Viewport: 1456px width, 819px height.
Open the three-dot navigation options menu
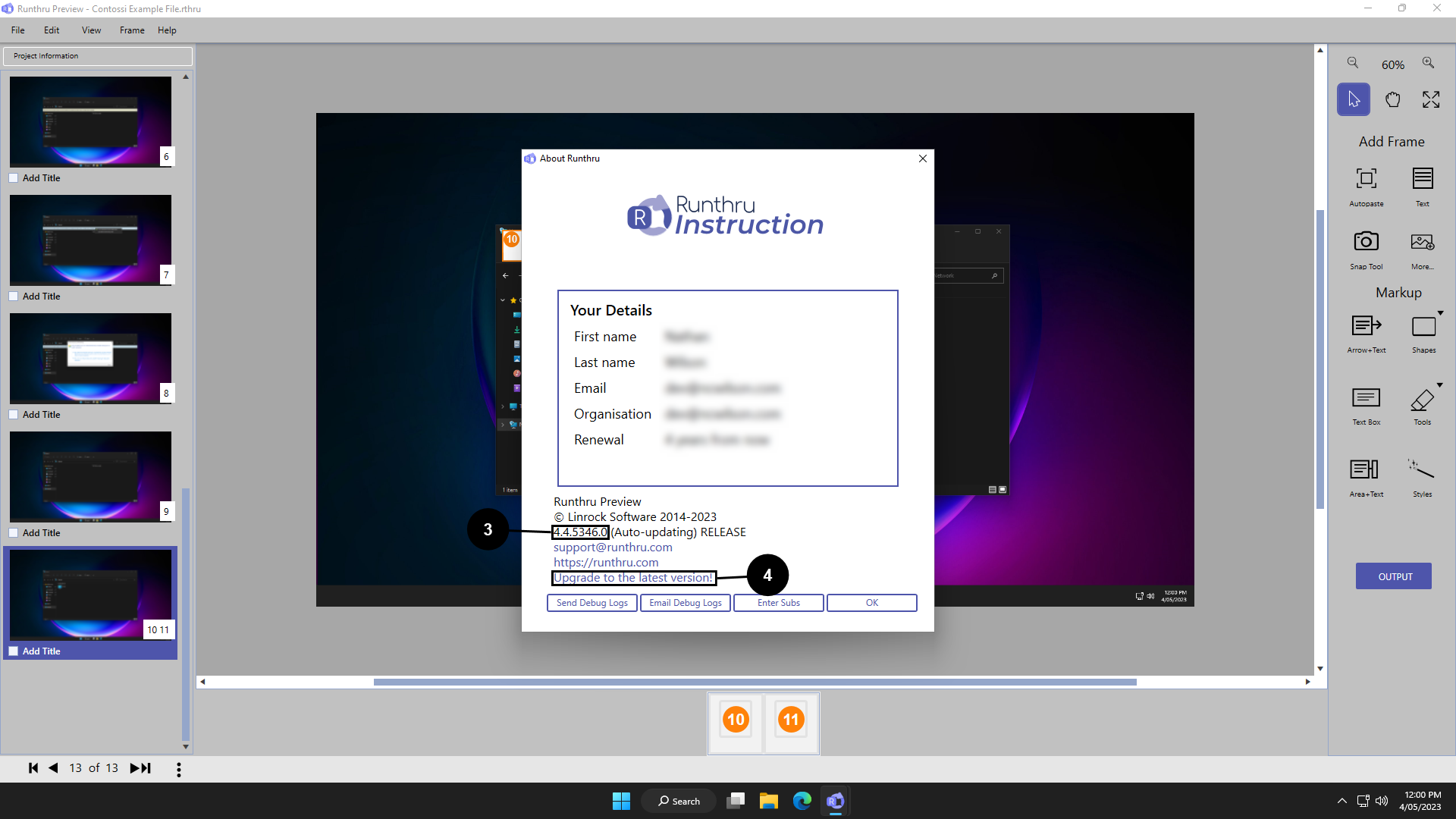click(x=179, y=769)
